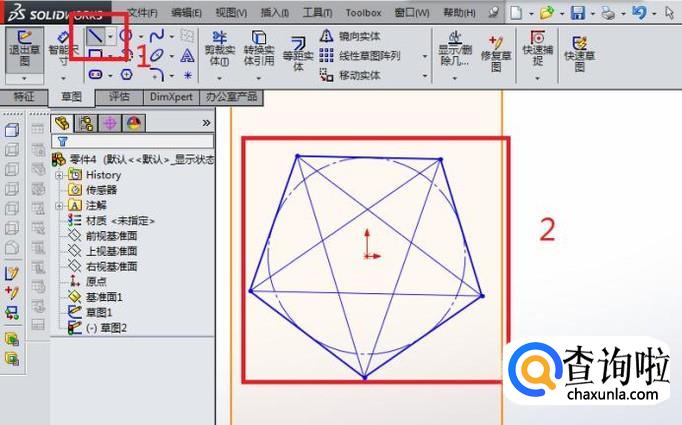This screenshot has height=425, width=682.
Task: Click 镜向实体 Mirror Entities
Action: (x=350, y=36)
